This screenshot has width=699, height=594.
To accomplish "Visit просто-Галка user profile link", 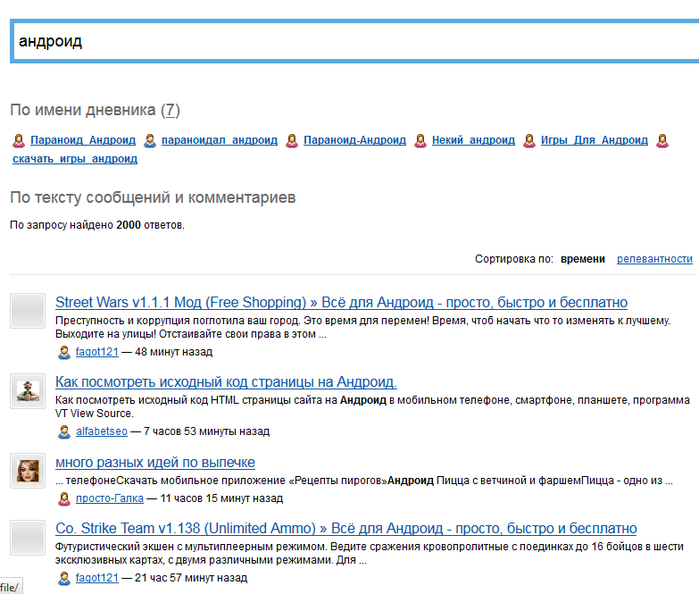I will [x=110, y=497].
